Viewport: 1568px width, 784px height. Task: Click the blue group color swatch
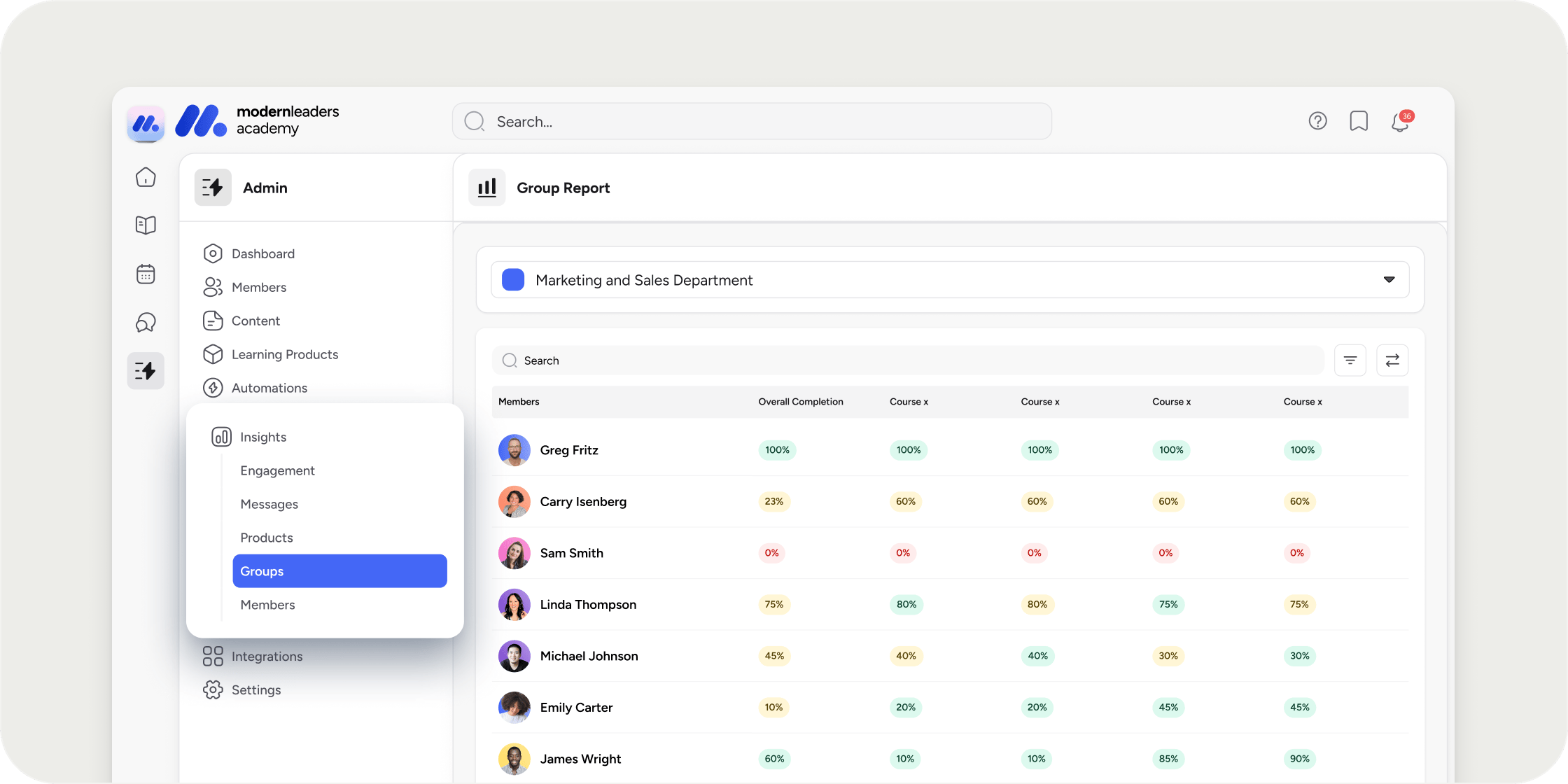pyautogui.click(x=513, y=280)
